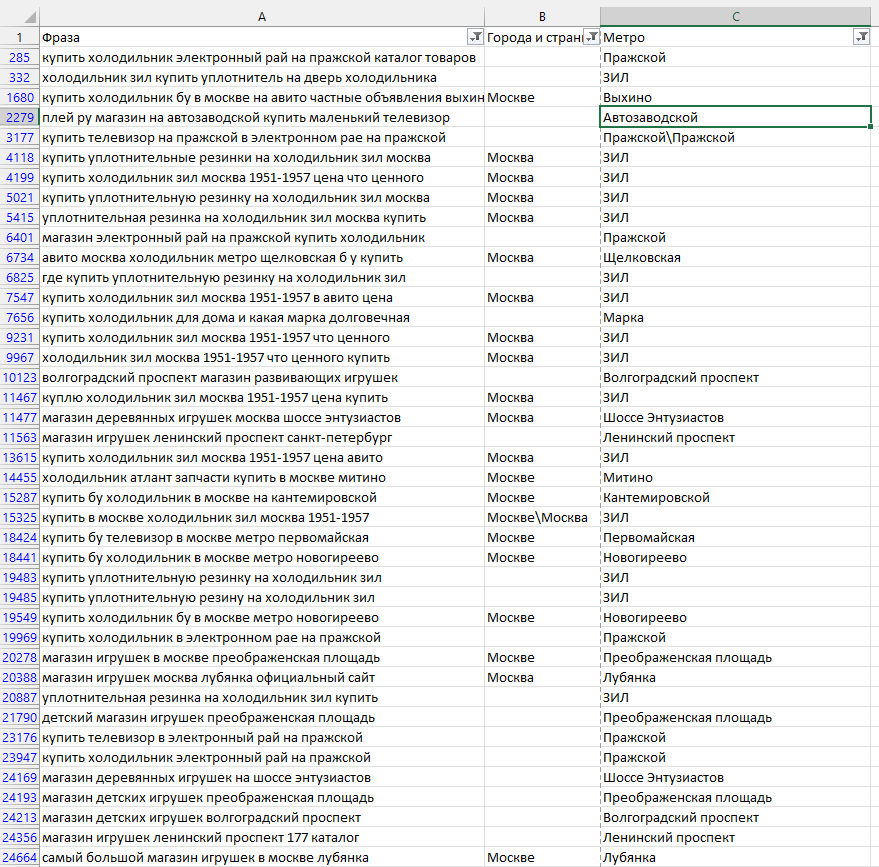This screenshot has width=879, height=867.
Task: Click cell Щелковская
Action: [735, 257]
